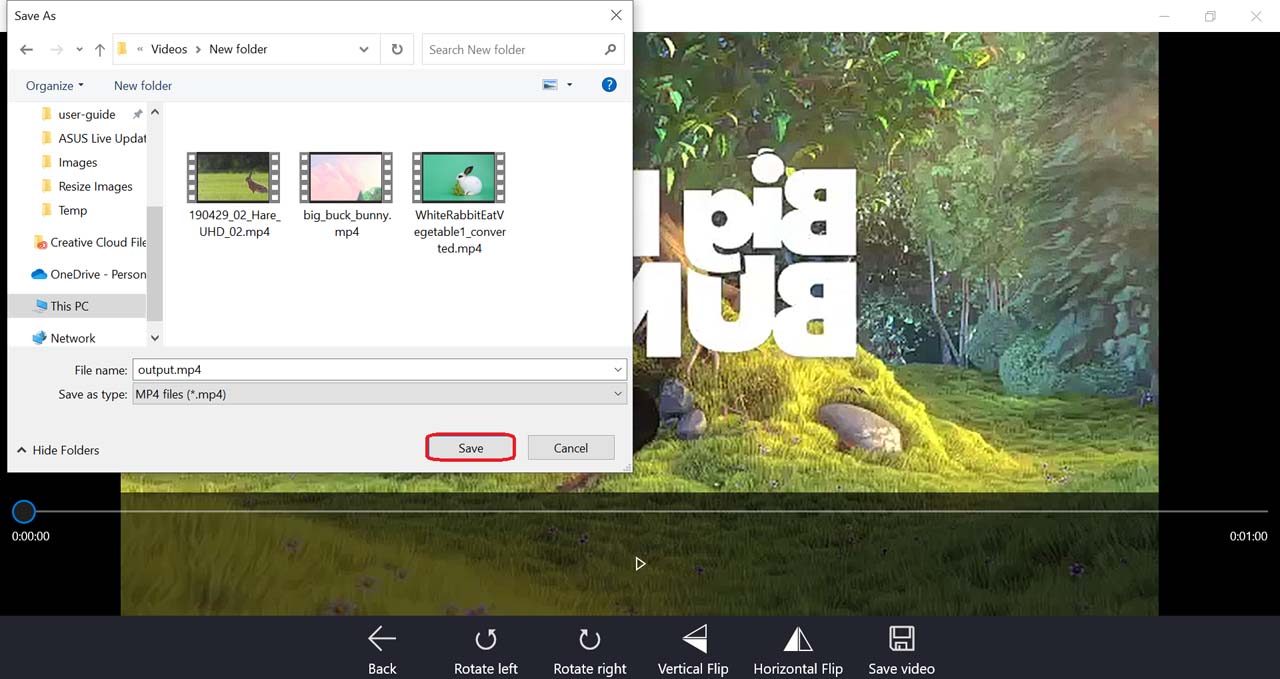Screen dimensions: 1280x679
Task: Go back using the Back arrow icon
Action: tap(382, 639)
